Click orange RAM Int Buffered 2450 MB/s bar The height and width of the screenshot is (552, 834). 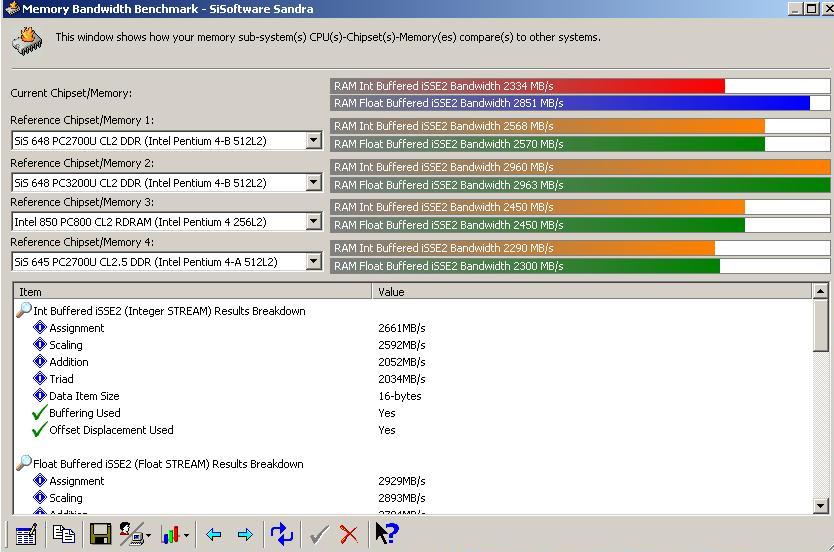tap(537, 207)
